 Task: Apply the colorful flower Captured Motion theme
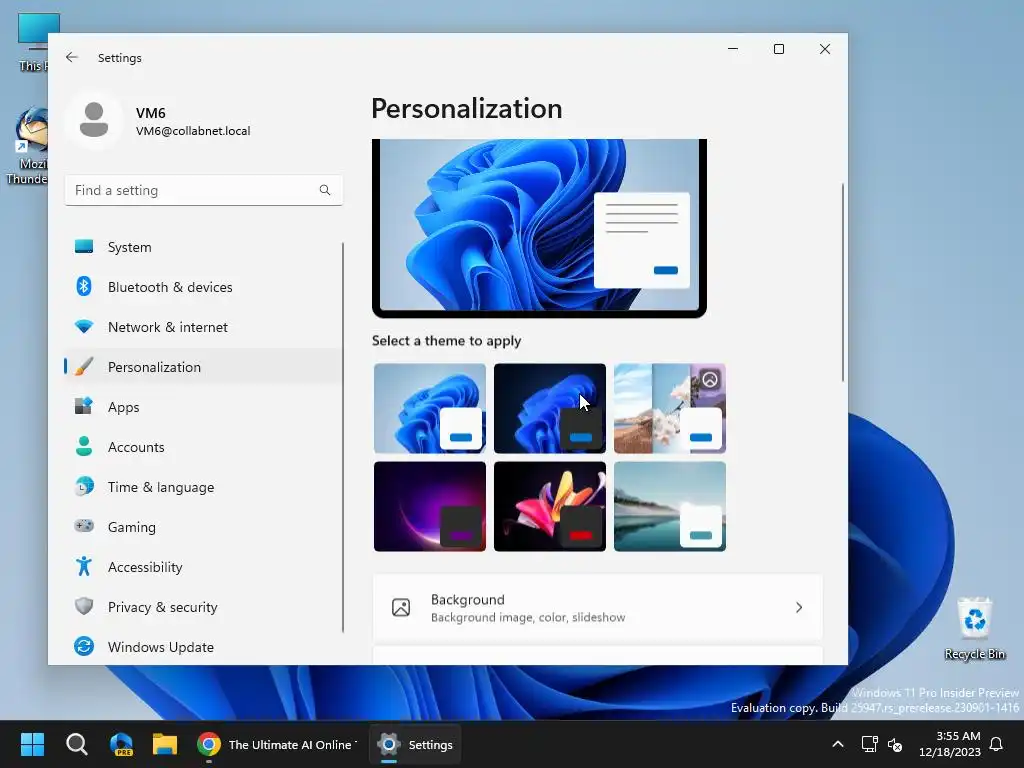pos(550,506)
